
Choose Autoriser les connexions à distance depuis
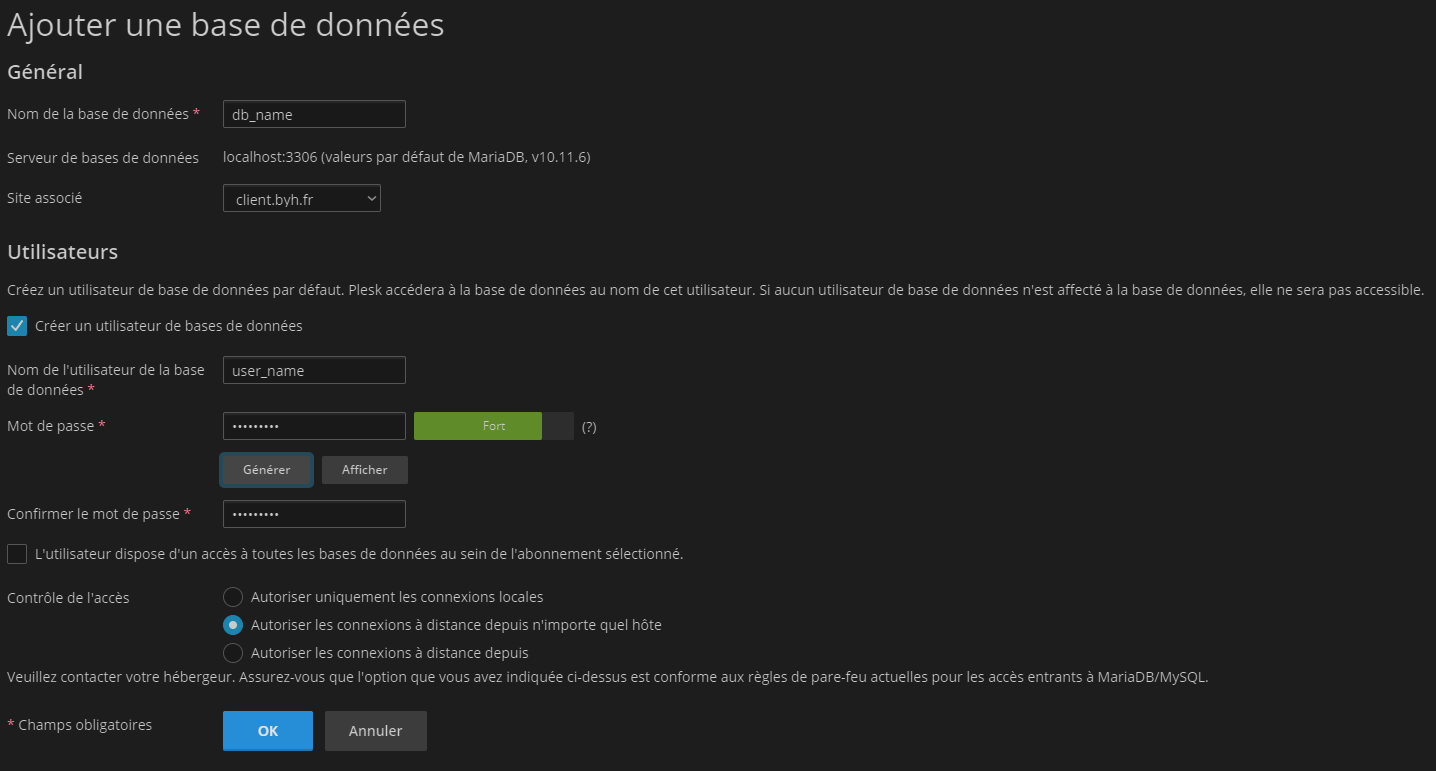coord(232,652)
